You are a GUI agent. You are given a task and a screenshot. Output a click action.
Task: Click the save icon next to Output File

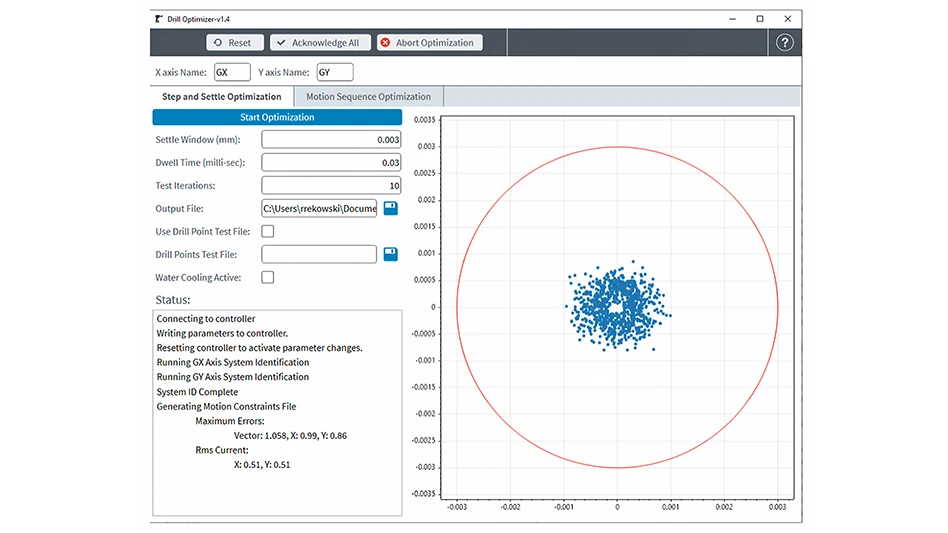click(x=390, y=208)
